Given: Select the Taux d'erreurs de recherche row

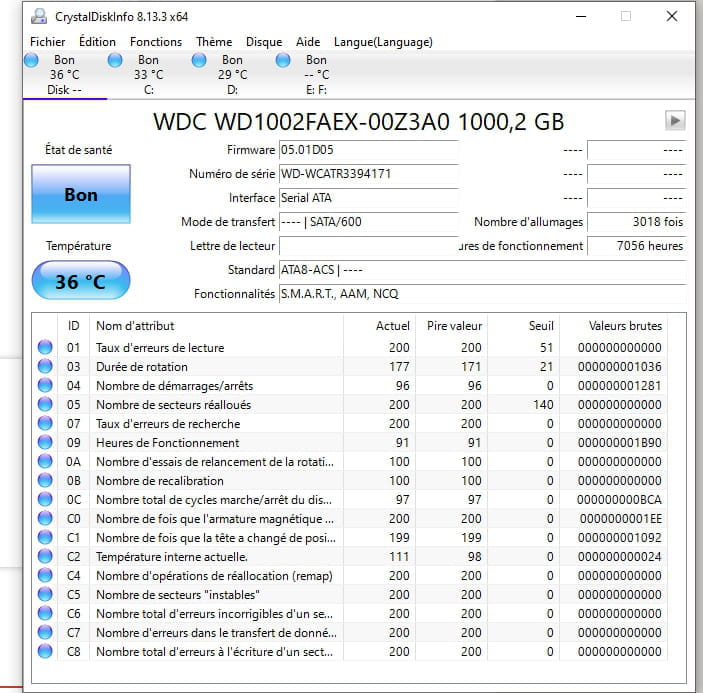Looking at the screenshot, I should coord(350,424).
